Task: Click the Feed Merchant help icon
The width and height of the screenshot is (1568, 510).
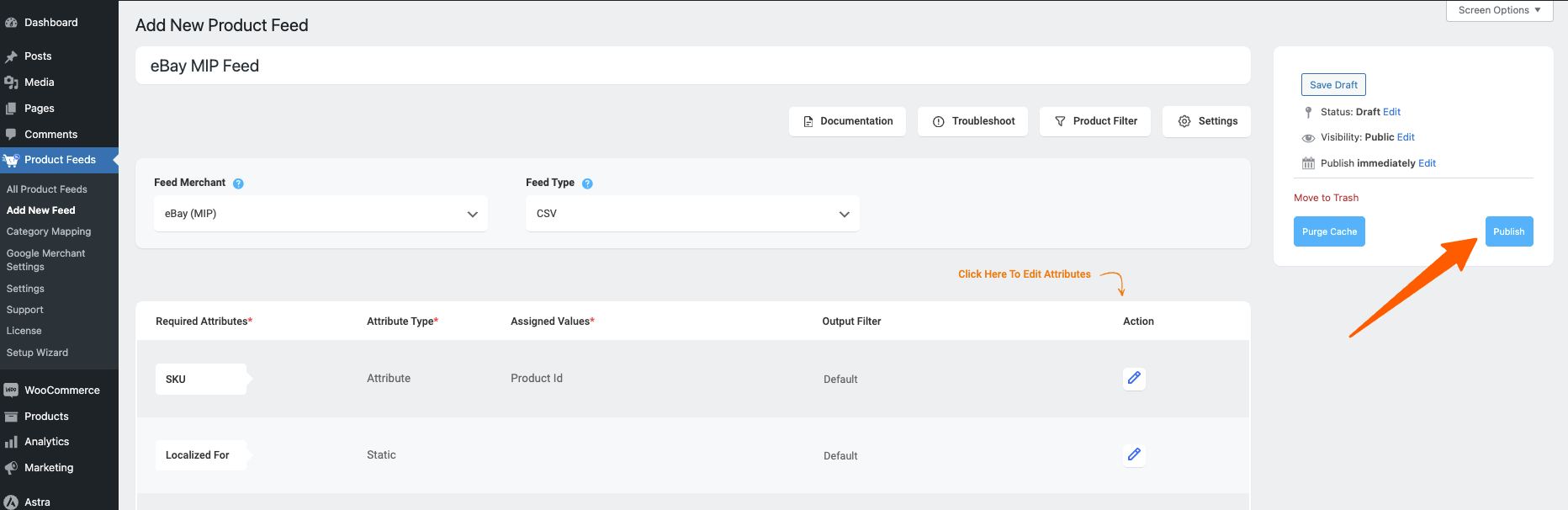Action: click(238, 183)
